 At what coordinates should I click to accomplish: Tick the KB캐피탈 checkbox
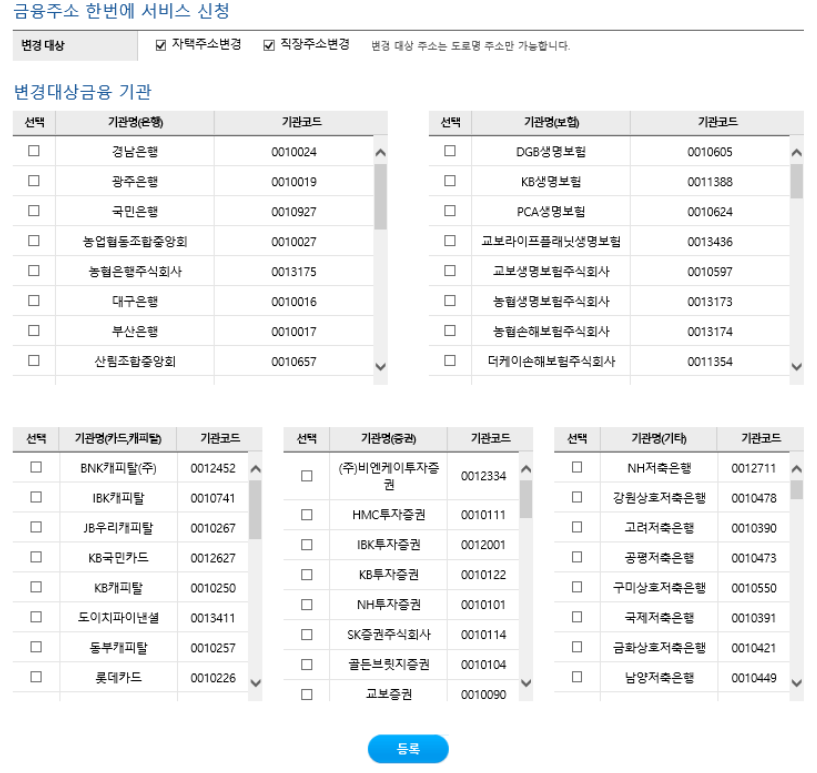coord(36,587)
